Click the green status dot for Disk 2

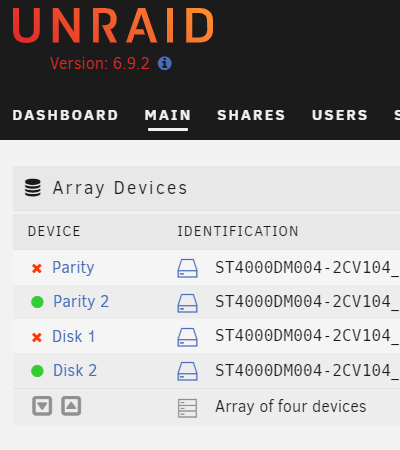pyautogui.click(x=37, y=371)
